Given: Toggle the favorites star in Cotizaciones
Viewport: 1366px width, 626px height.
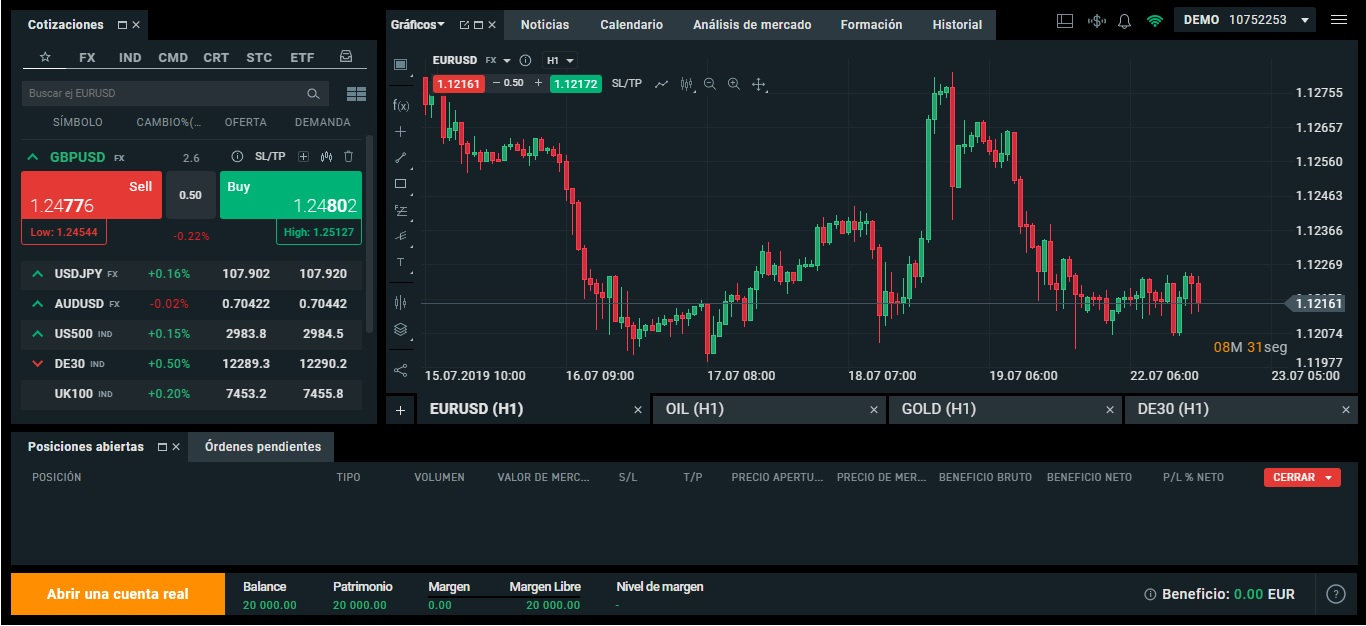Looking at the screenshot, I should click(x=45, y=57).
